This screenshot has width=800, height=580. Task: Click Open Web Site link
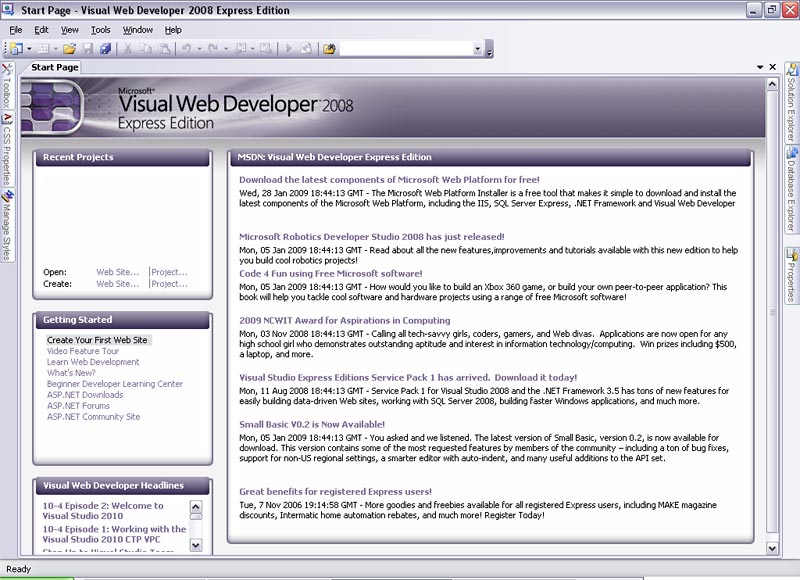coord(117,272)
